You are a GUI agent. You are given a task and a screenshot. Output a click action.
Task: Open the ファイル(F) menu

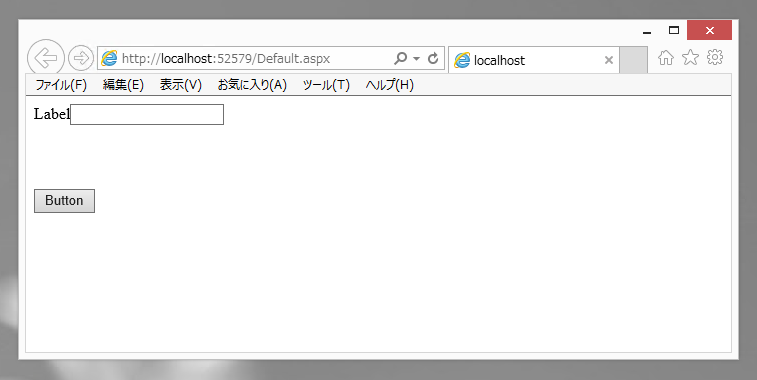[61, 85]
